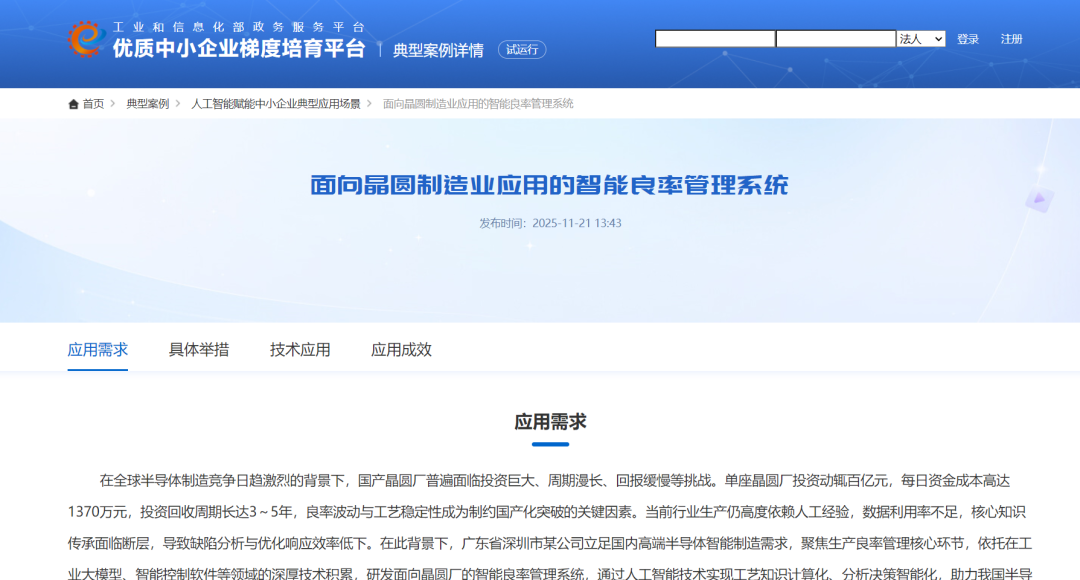
Task: Click the home icon in the breadcrumb
Action: (71, 102)
